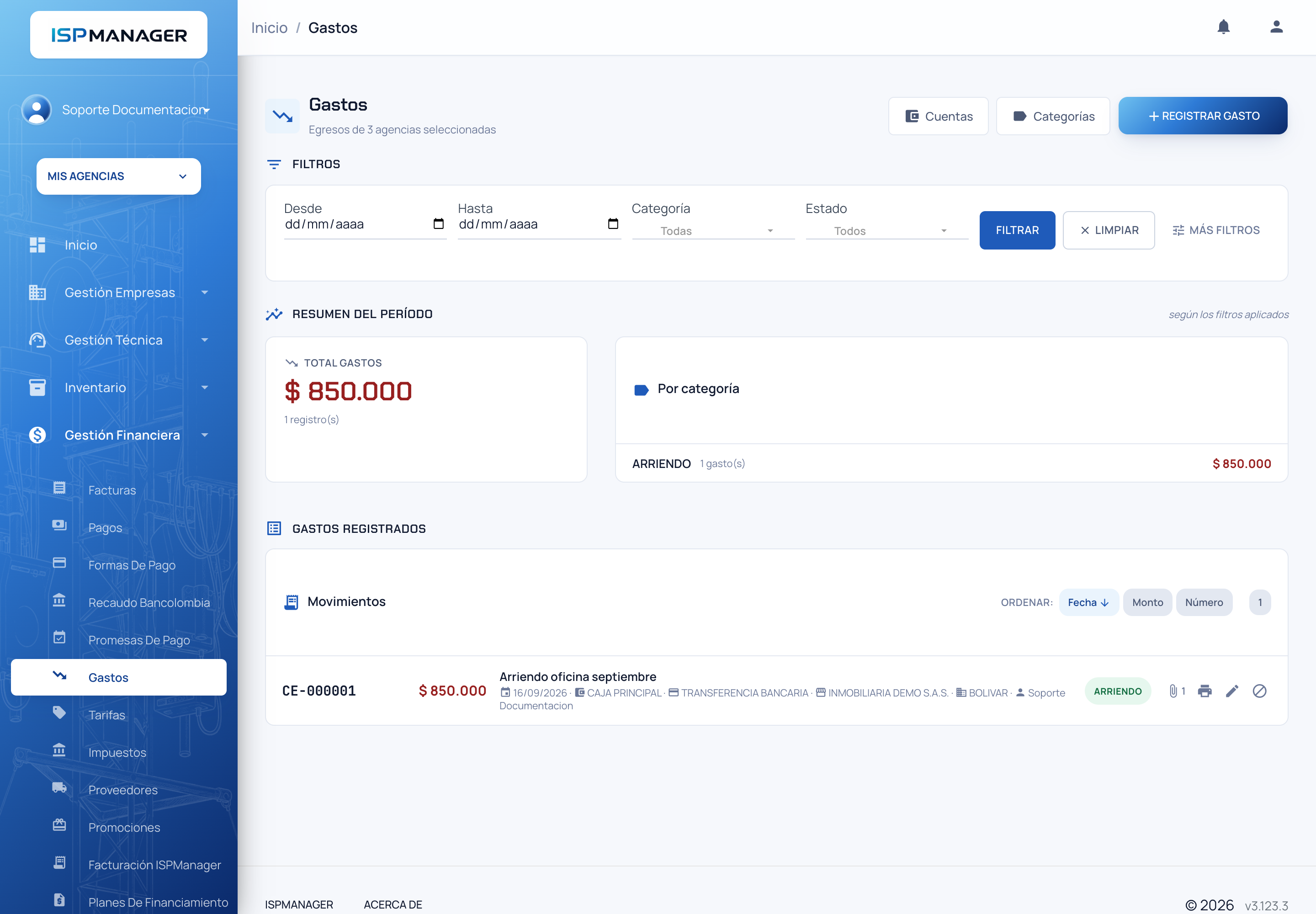Open the Desde calendar picker icon
The image size is (1316, 914).
pos(439,224)
